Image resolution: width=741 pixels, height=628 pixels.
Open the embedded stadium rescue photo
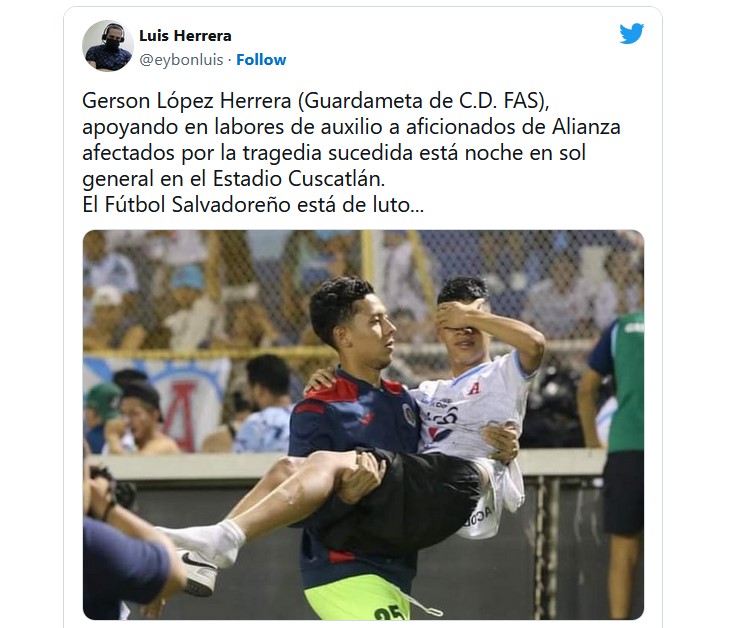coord(363,424)
